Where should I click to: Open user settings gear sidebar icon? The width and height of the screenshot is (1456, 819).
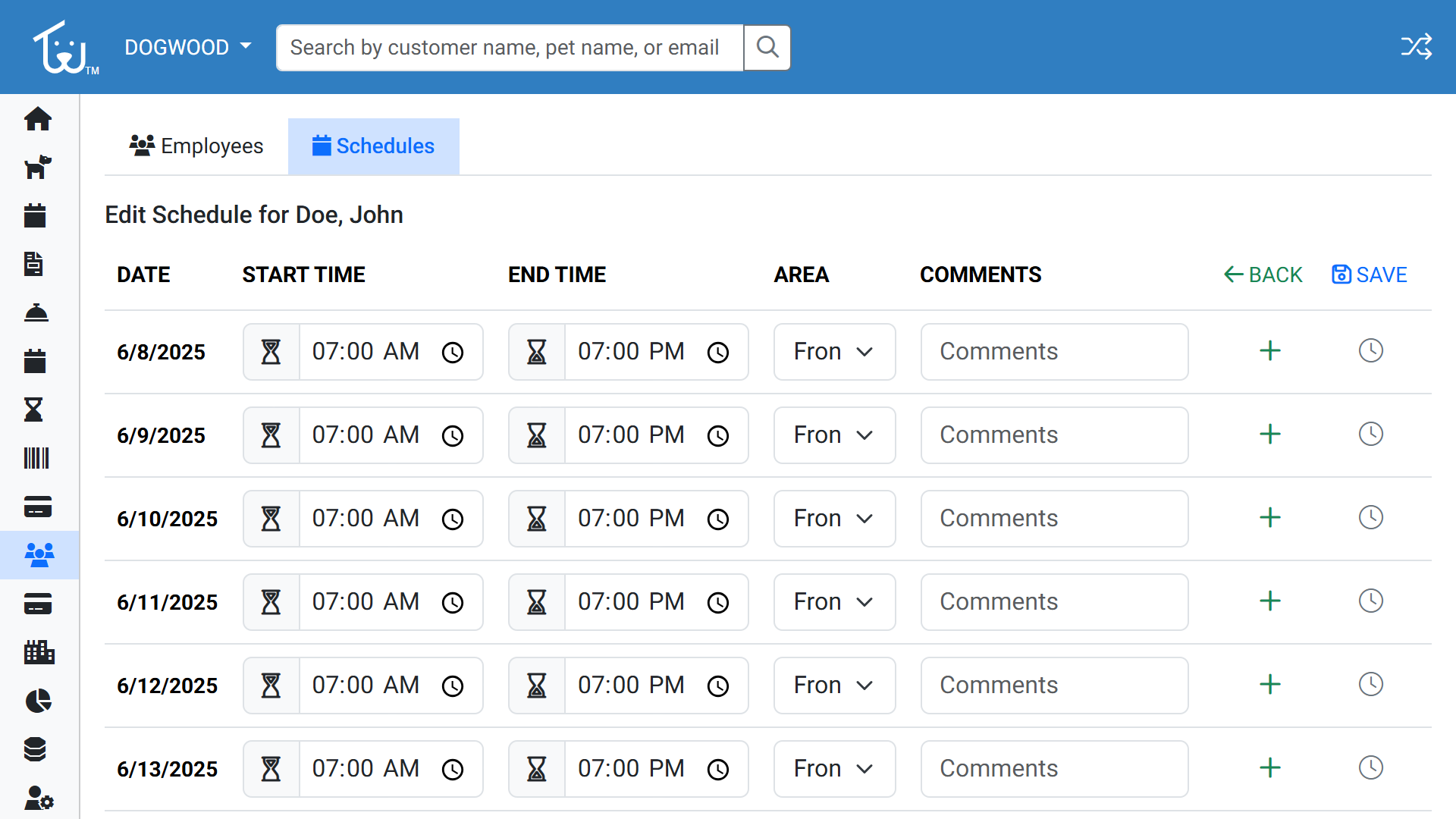pyautogui.click(x=37, y=798)
